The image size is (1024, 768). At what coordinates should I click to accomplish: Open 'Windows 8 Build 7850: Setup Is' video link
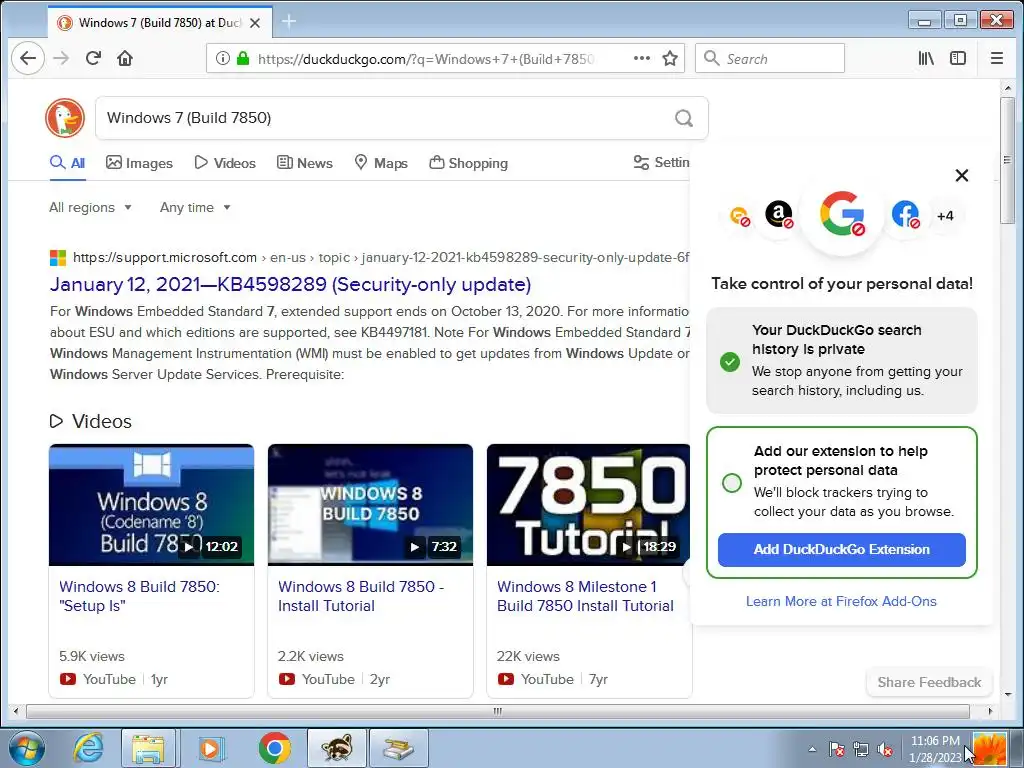click(x=140, y=596)
